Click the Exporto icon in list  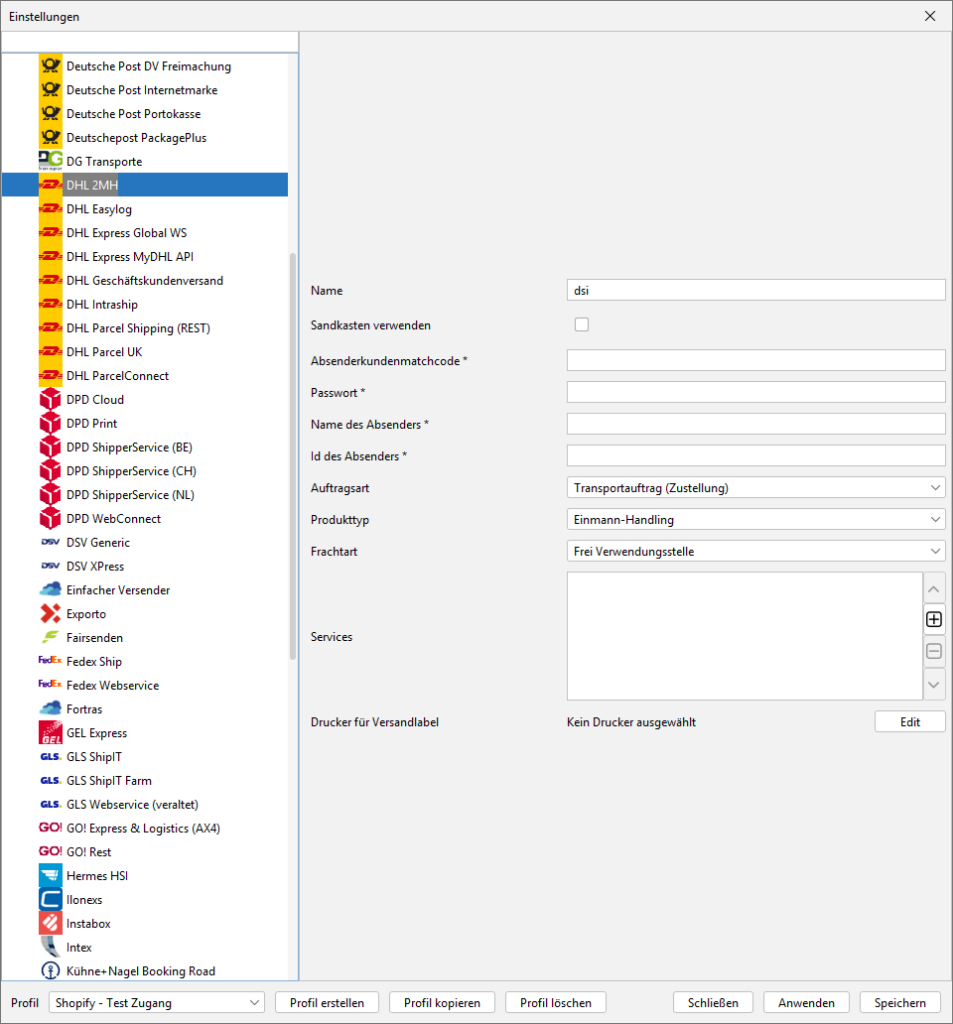pyautogui.click(x=50, y=614)
